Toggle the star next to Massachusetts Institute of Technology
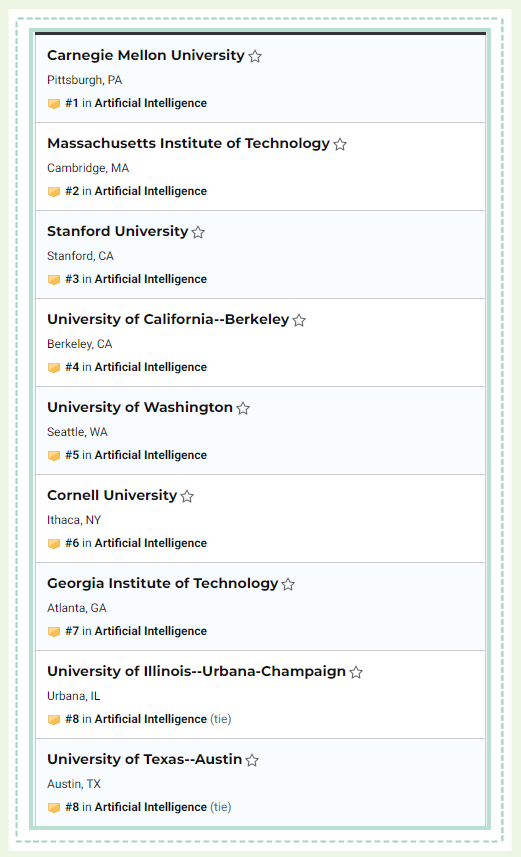 pyautogui.click(x=340, y=144)
